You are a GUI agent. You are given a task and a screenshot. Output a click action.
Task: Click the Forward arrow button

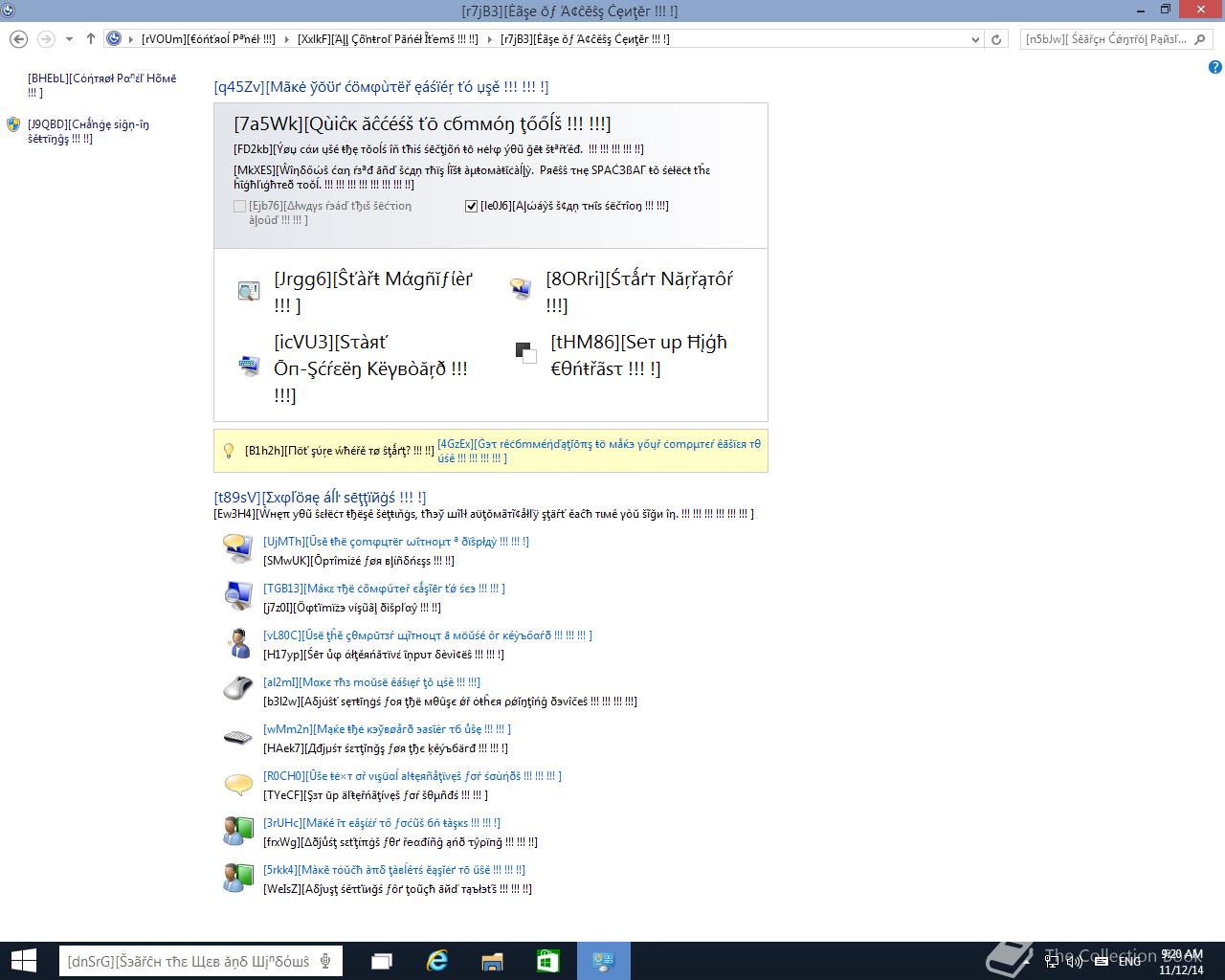45,39
